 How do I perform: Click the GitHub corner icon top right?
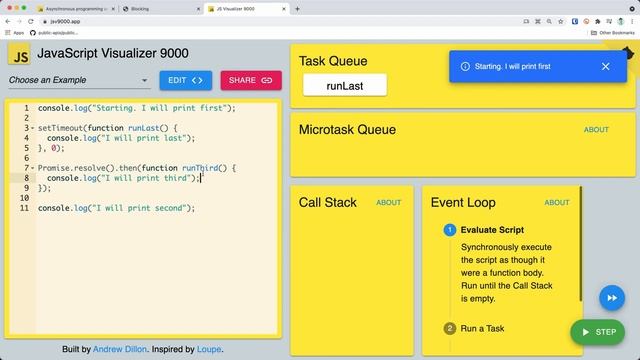click(627, 53)
